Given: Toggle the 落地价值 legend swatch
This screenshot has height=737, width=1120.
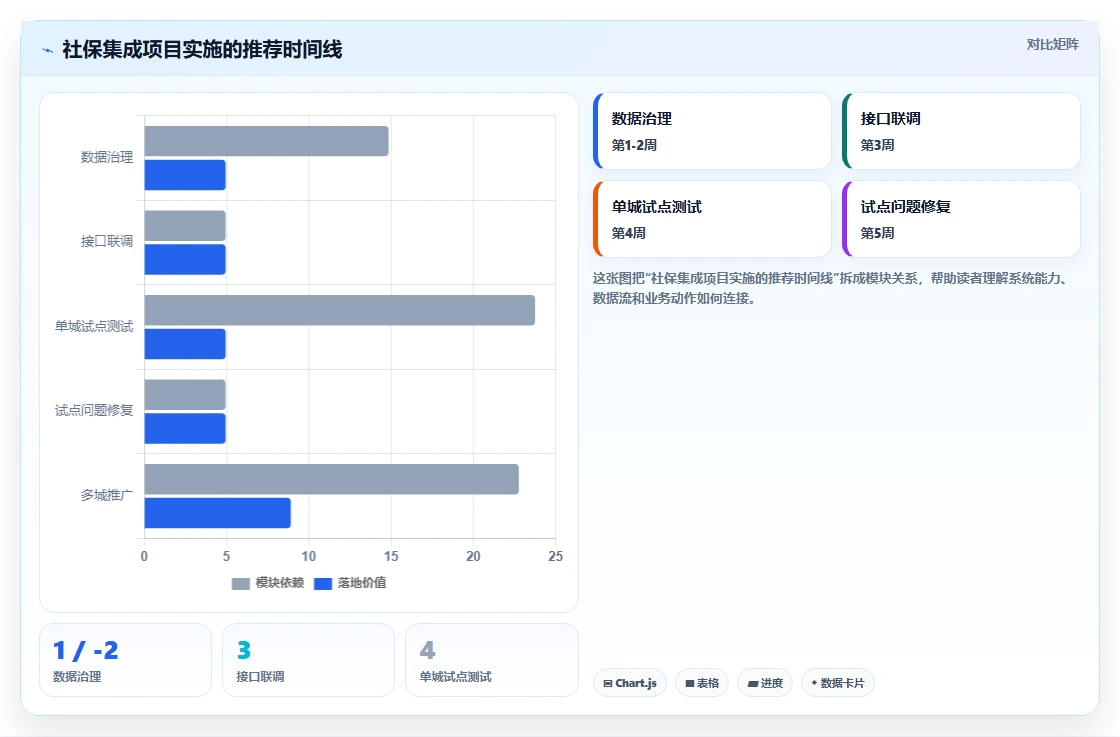Looking at the screenshot, I should point(323,583).
